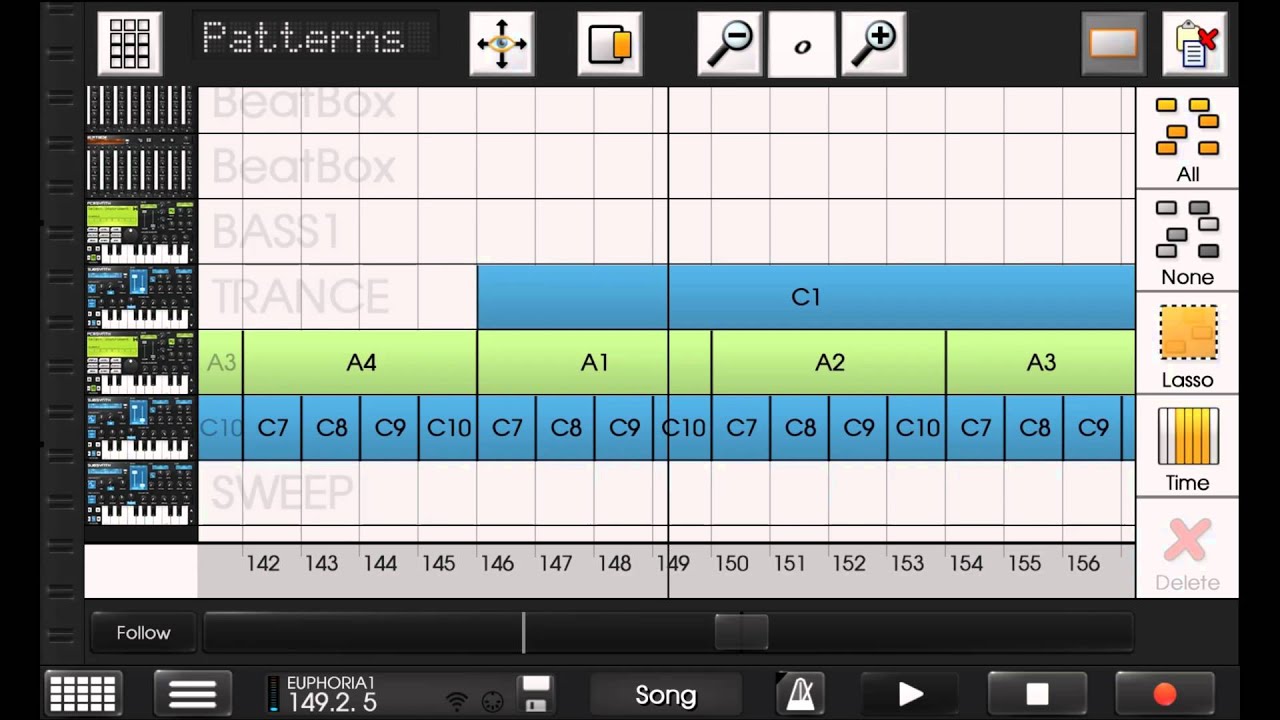Start playback with the Play button
Viewport: 1280px width, 720px height.
[909, 694]
